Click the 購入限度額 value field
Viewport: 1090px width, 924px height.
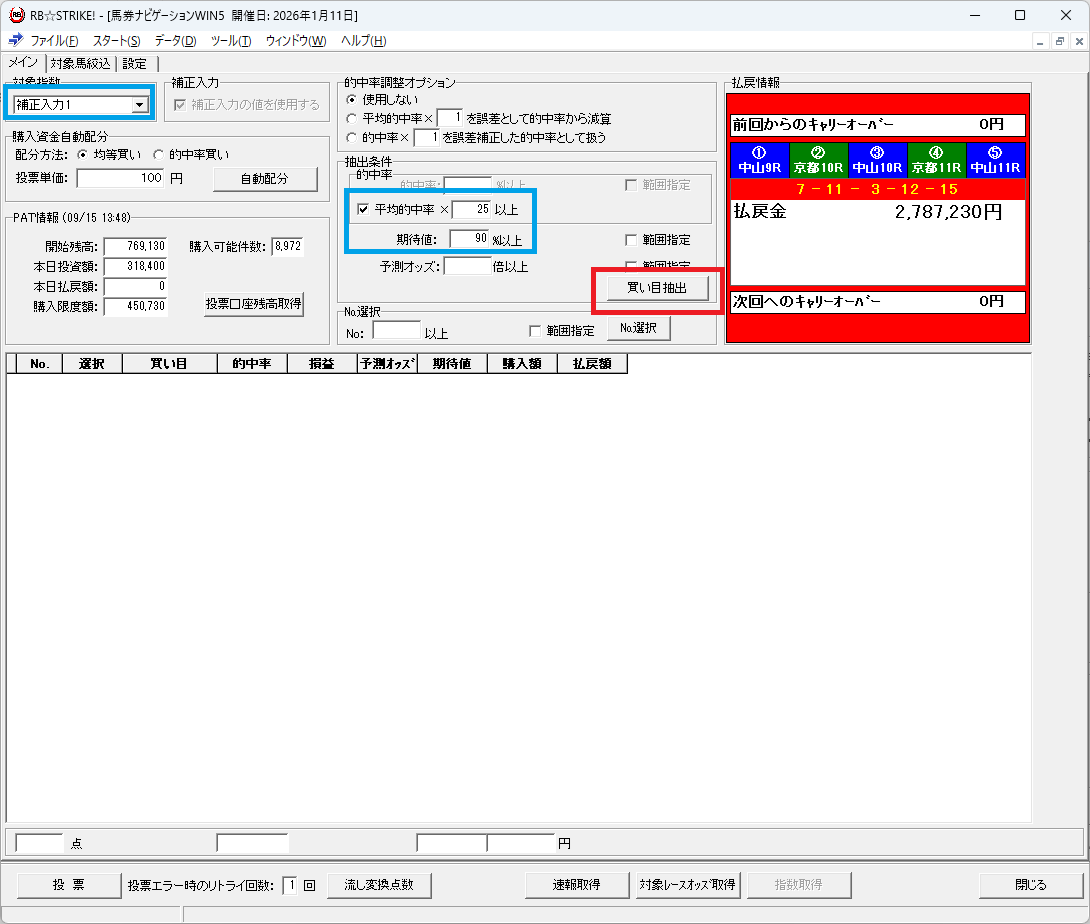136,307
